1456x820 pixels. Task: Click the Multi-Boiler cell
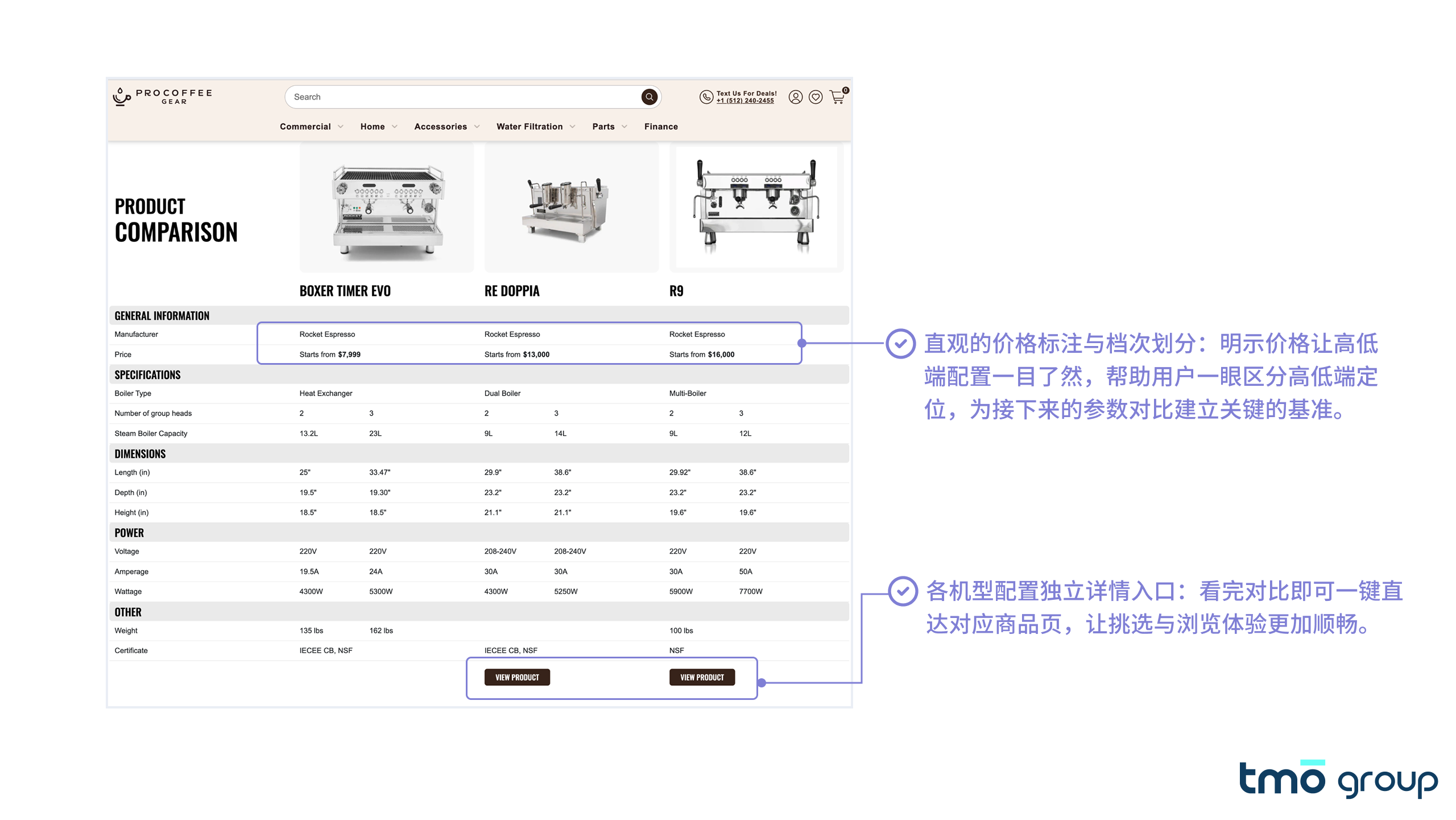click(x=688, y=393)
